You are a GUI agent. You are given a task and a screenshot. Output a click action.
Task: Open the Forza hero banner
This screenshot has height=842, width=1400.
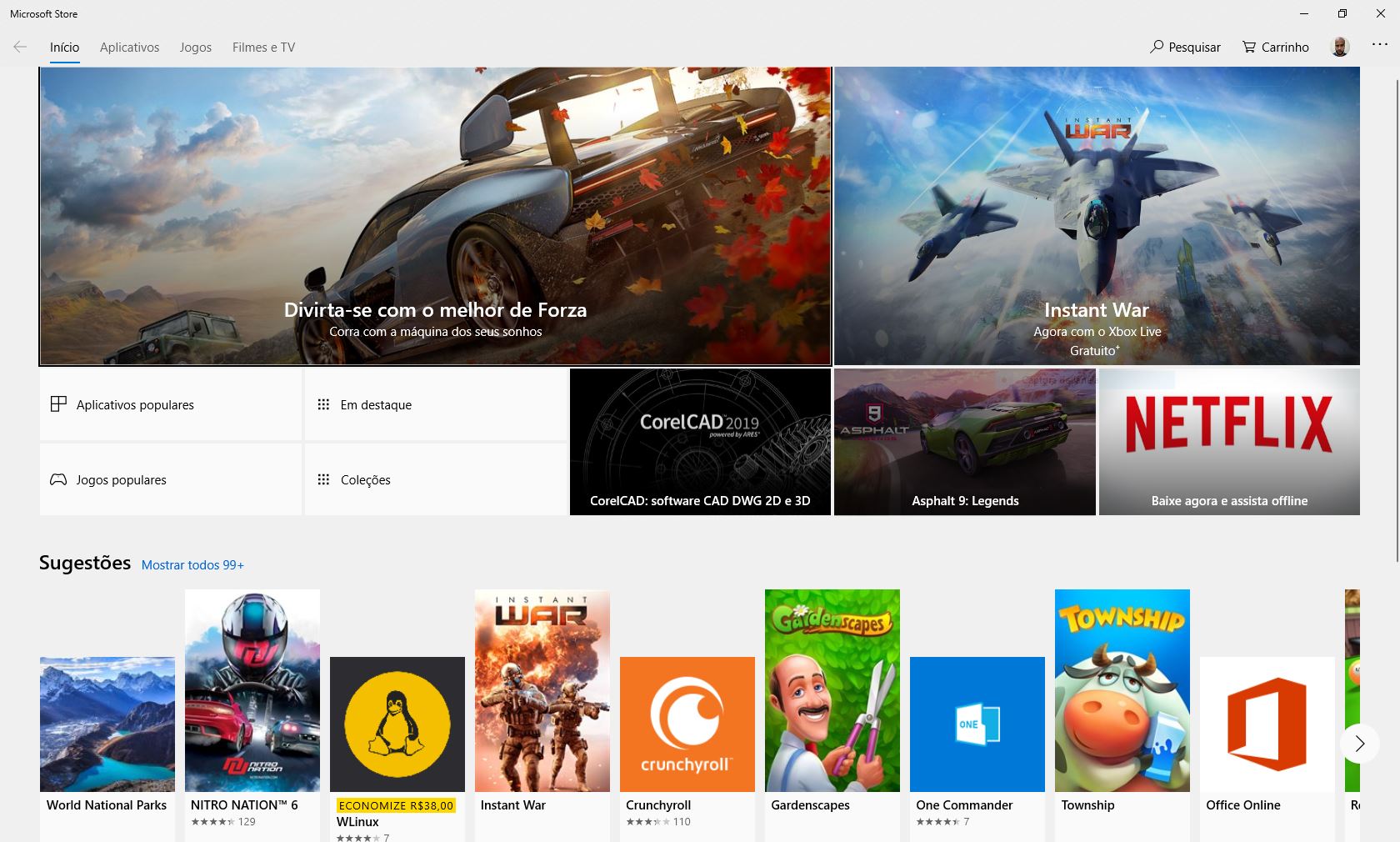coord(435,217)
